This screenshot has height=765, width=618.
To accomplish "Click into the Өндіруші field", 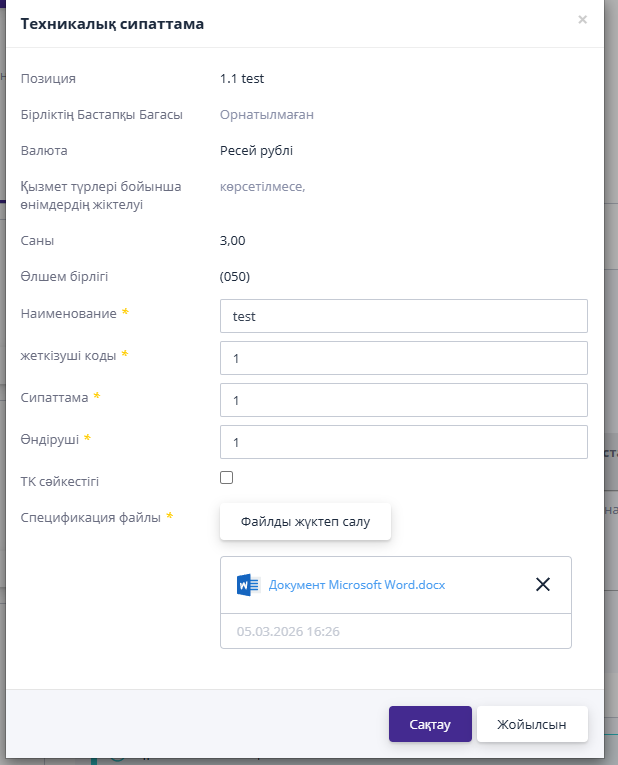I will point(403,442).
